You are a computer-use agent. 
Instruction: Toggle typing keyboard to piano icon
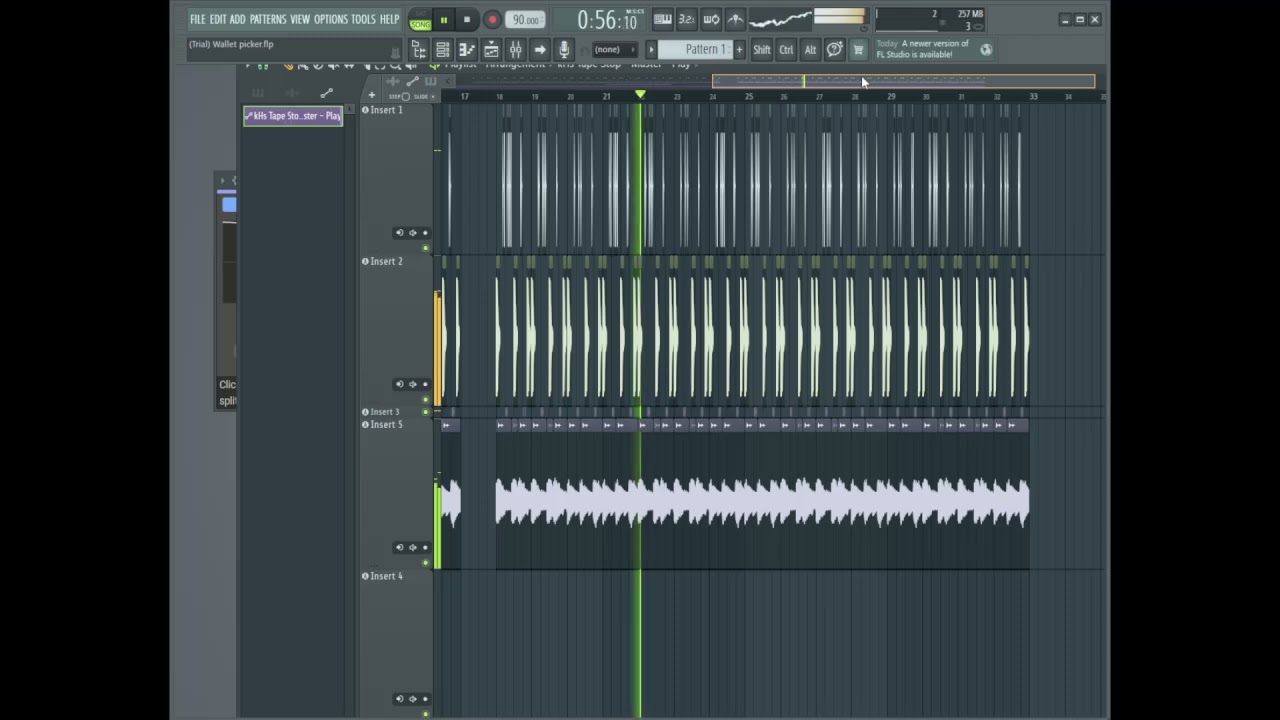(662, 19)
